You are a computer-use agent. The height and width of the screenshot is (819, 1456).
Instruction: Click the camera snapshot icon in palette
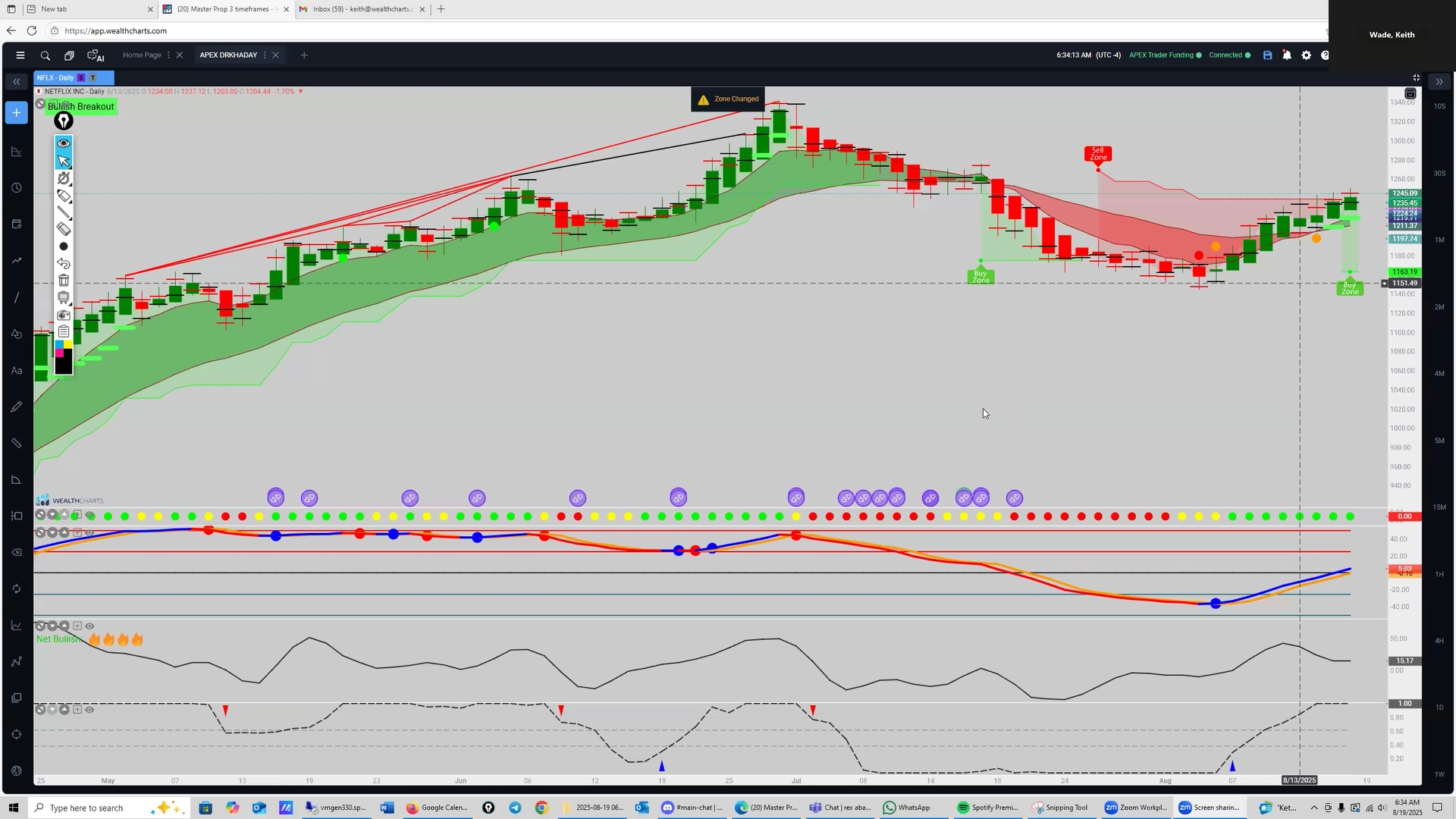pos(64,315)
